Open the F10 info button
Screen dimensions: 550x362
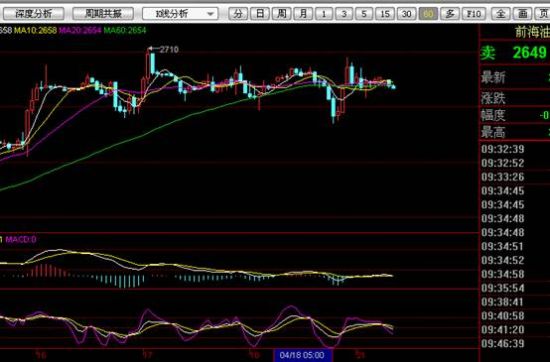pyautogui.click(x=474, y=14)
